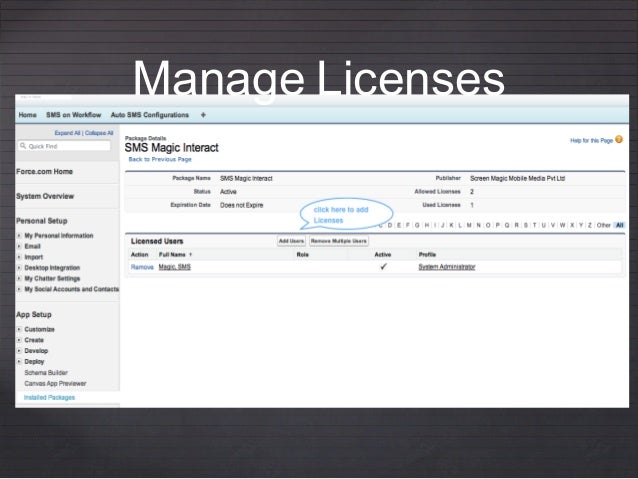
Task: Click the plus tab to add tabs
Action: (x=203, y=115)
